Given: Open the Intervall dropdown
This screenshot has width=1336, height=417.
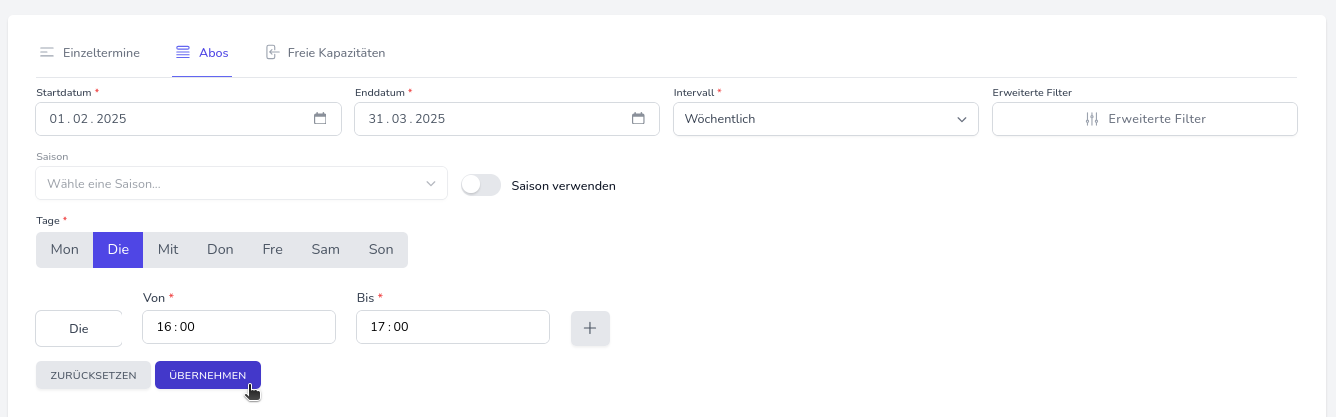Looking at the screenshot, I should (x=826, y=119).
